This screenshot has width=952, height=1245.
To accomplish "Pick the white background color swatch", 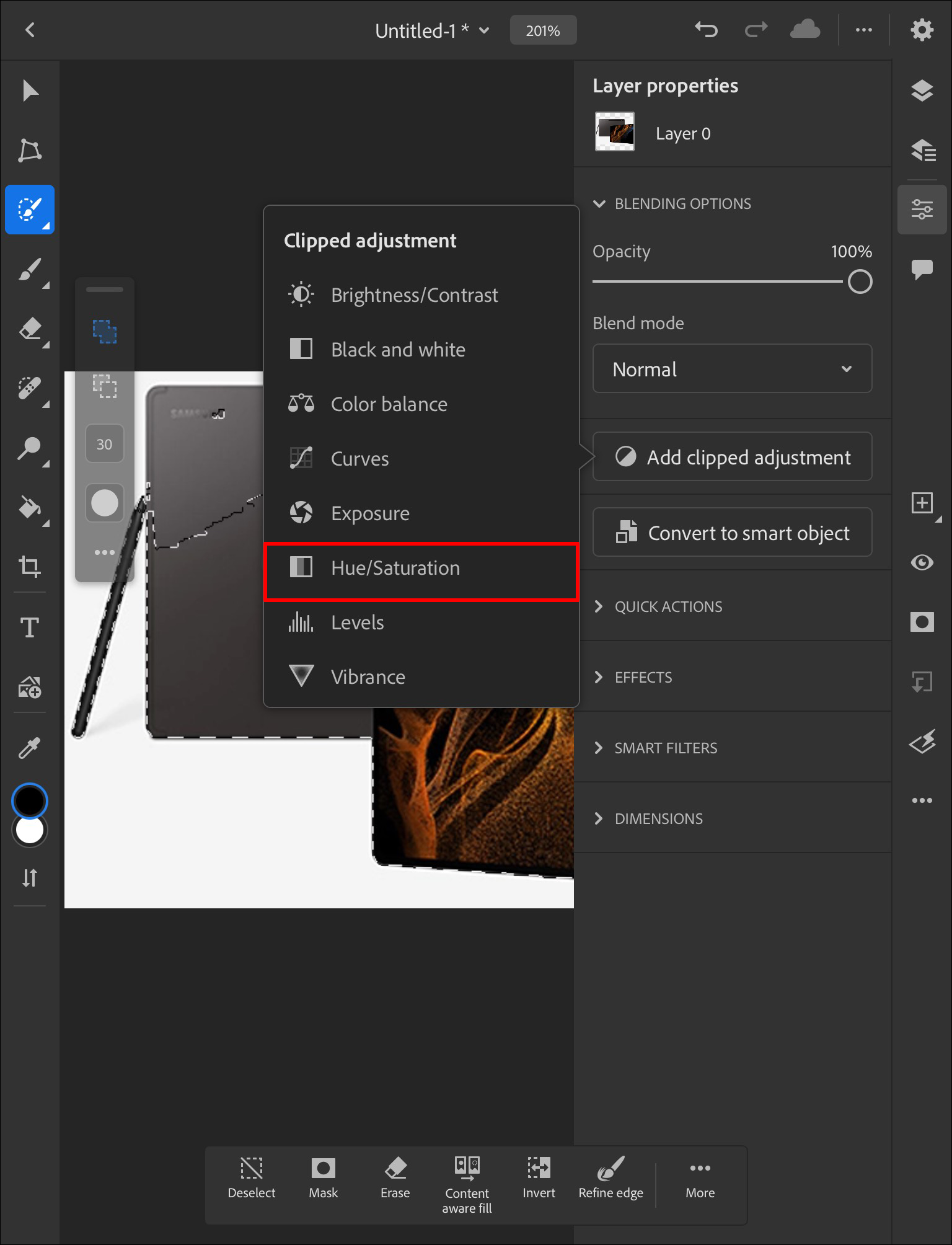I will [30, 831].
